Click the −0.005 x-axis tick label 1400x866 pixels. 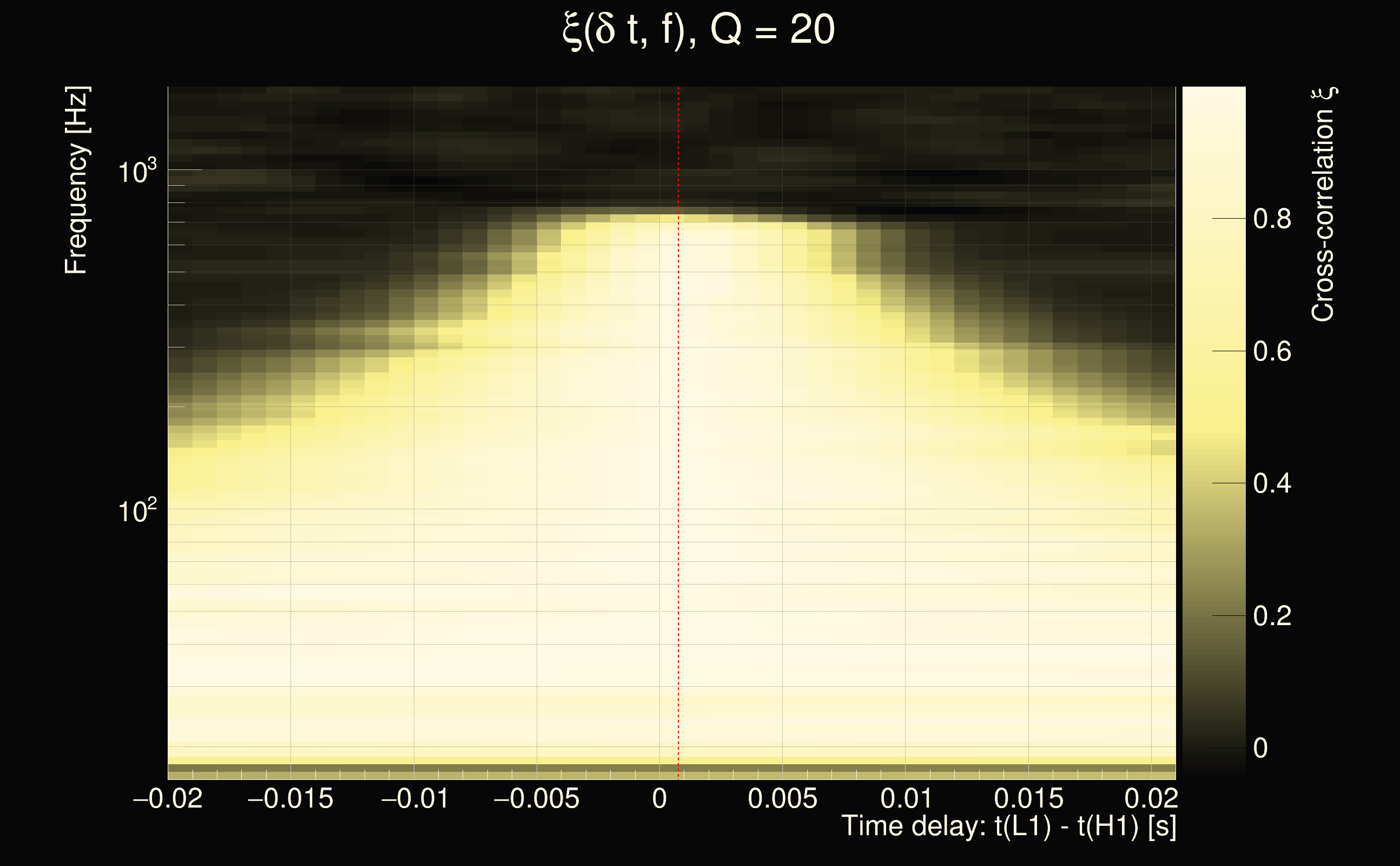coord(536,798)
